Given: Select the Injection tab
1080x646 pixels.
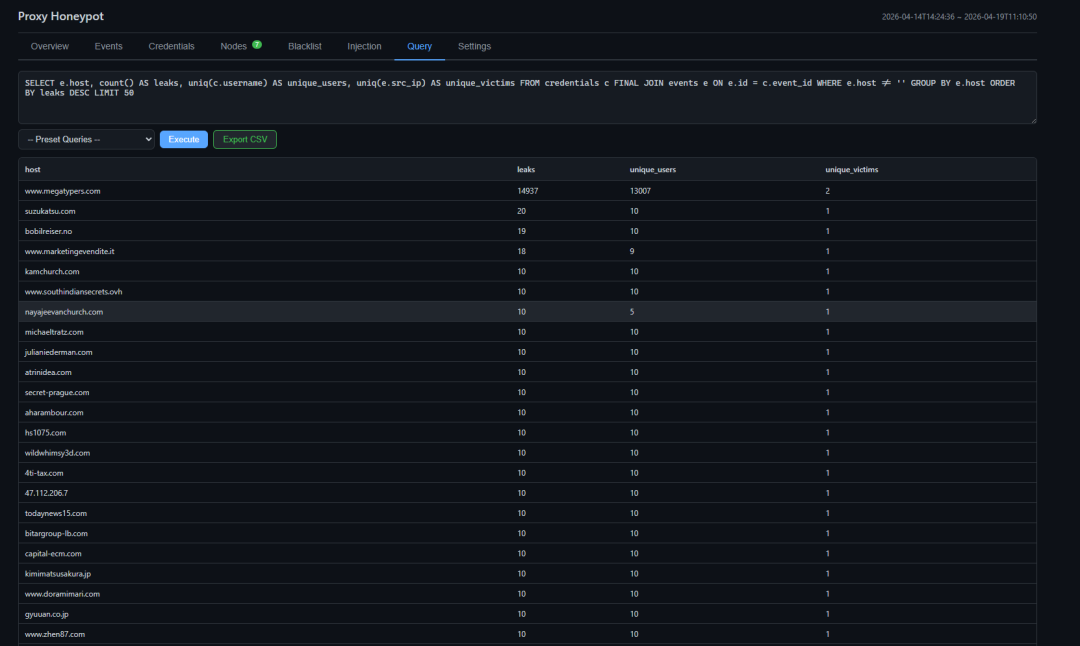Looking at the screenshot, I should coord(364,46).
